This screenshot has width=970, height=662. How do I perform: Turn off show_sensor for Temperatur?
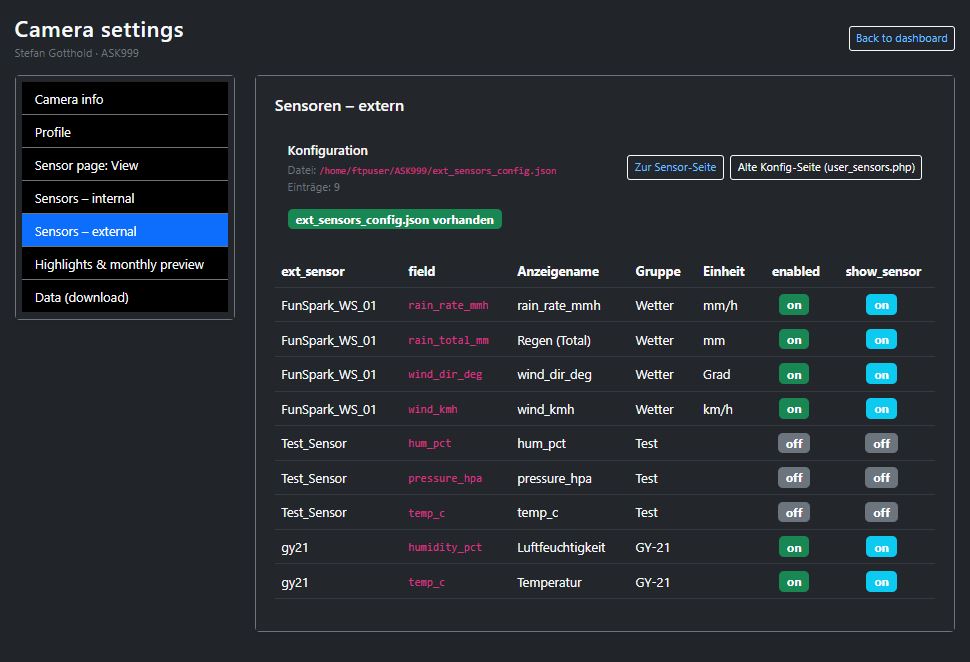(x=880, y=581)
